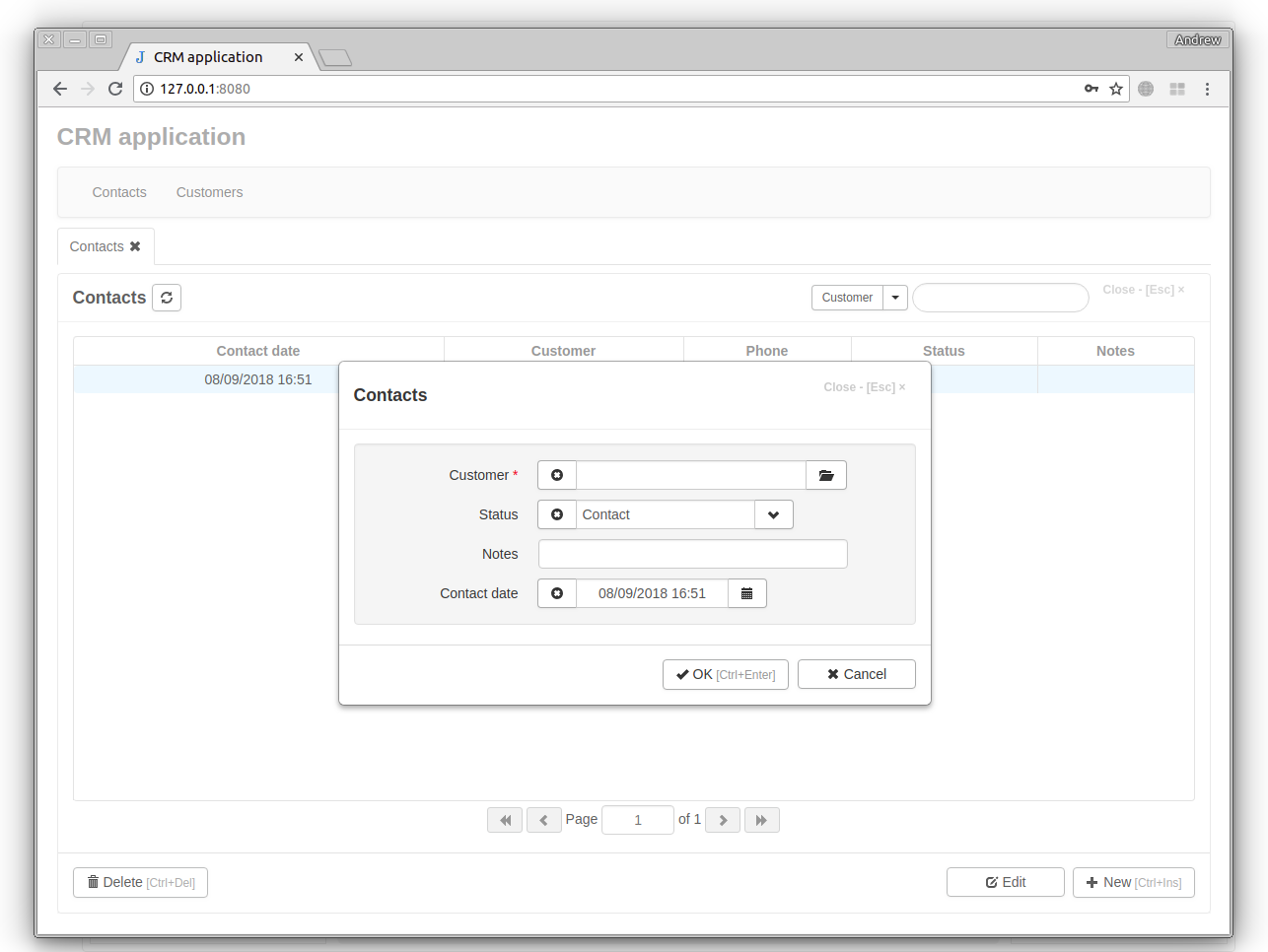Sort by Status column header
Image resolution: width=1268 pixels, height=952 pixels.
click(x=944, y=351)
